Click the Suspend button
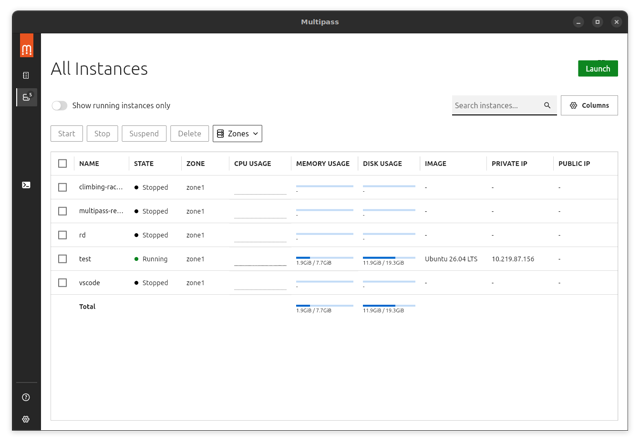640x444 pixels. [144, 134]
